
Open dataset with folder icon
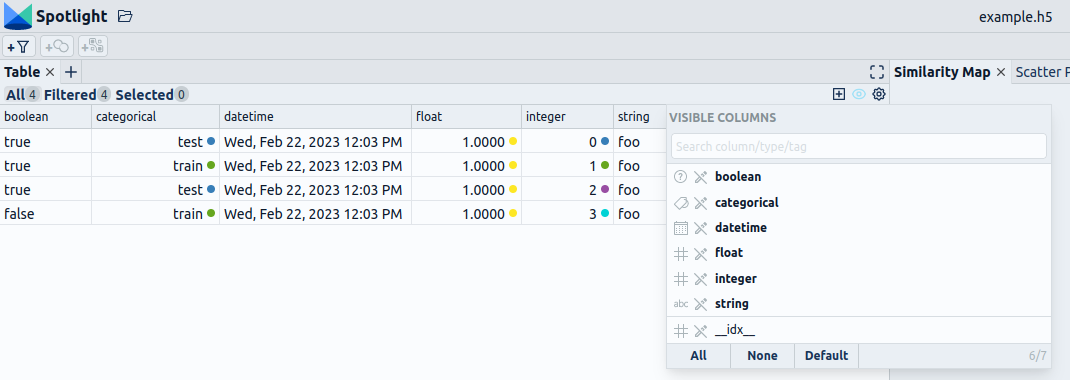point(124,16)
